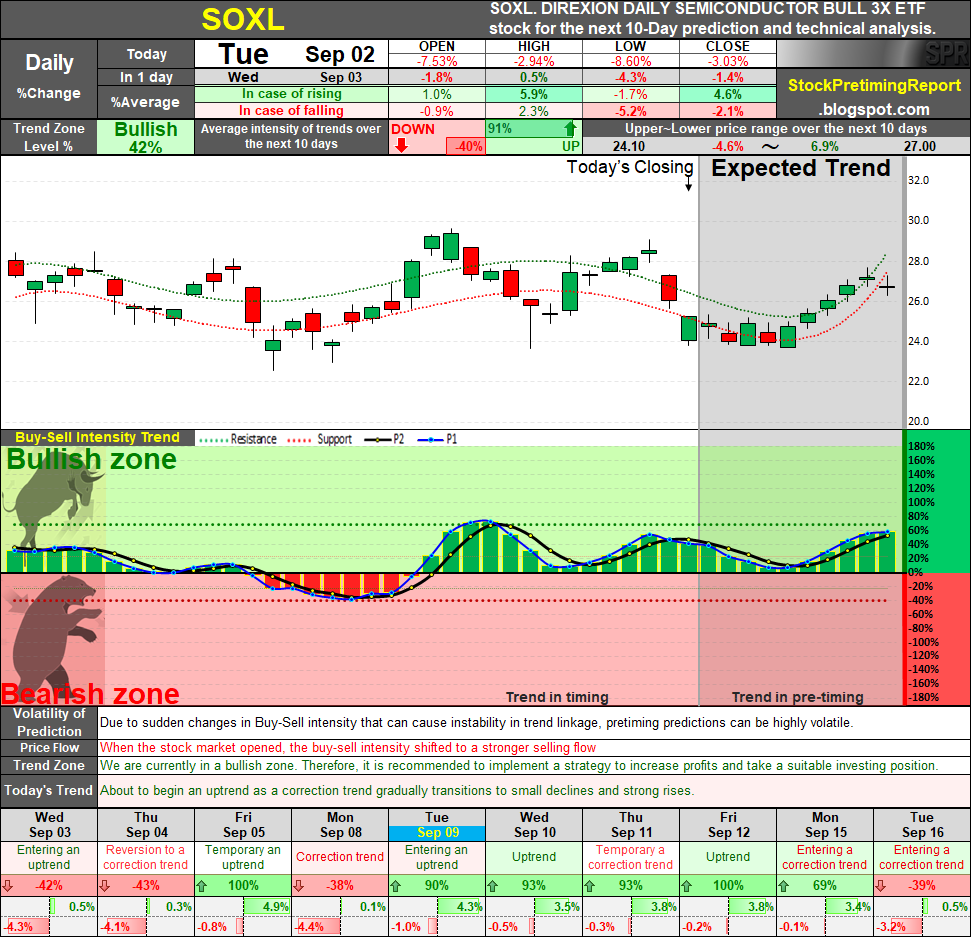Click the .blogspot.com link text

(874, 110)
